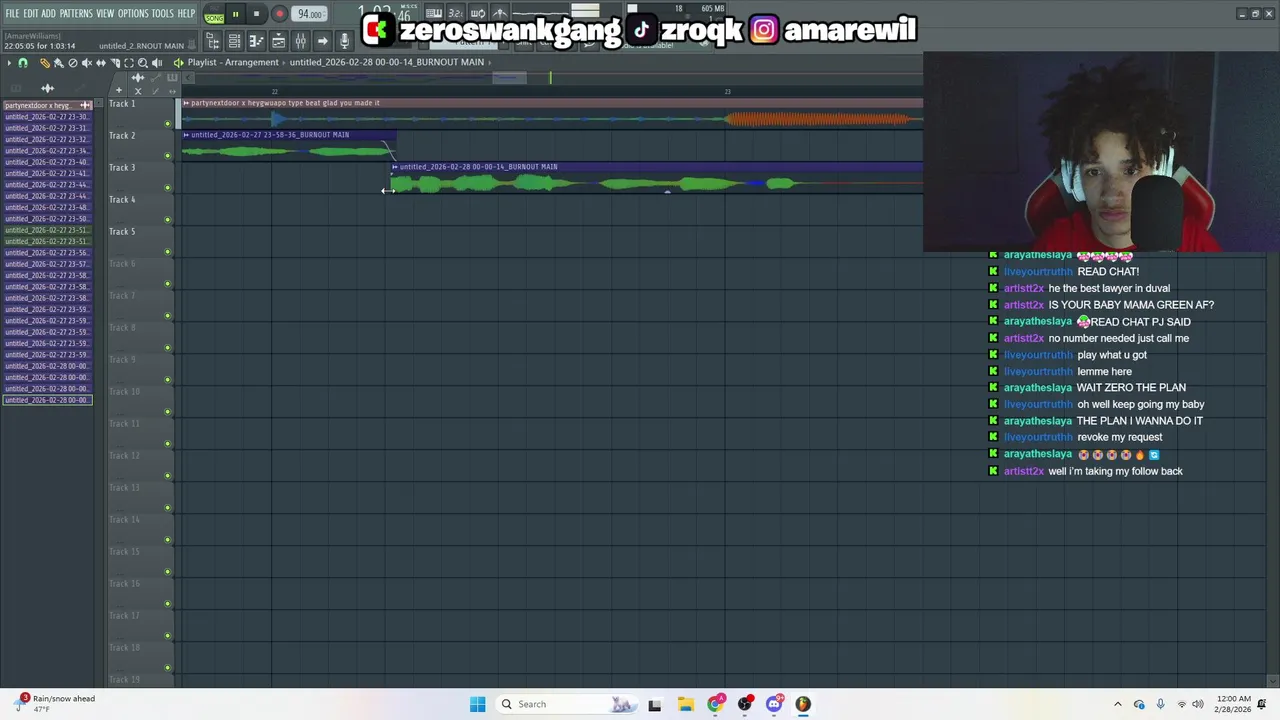This screenshot has height=720, width=1280.
Task: Open the channel rack icon
Action: [x=234, y=41]
